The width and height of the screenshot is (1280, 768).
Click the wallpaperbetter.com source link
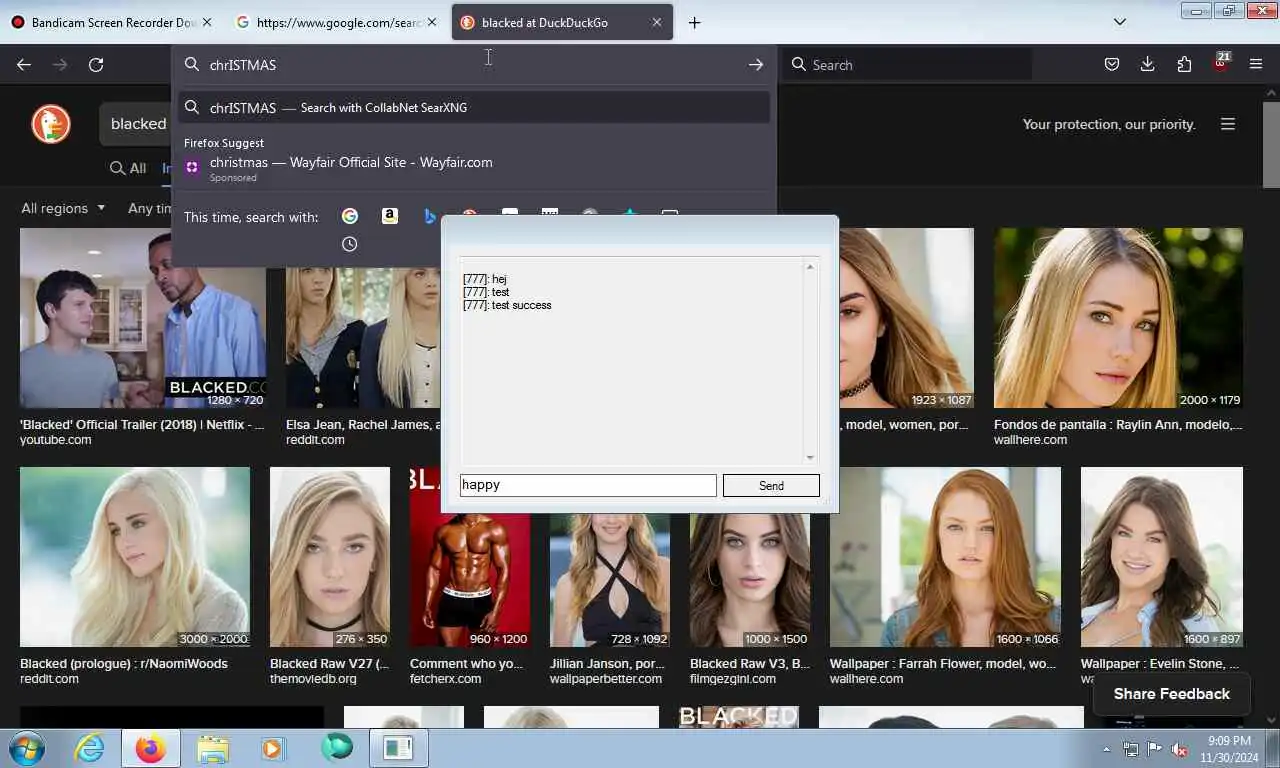coord(606,679)
